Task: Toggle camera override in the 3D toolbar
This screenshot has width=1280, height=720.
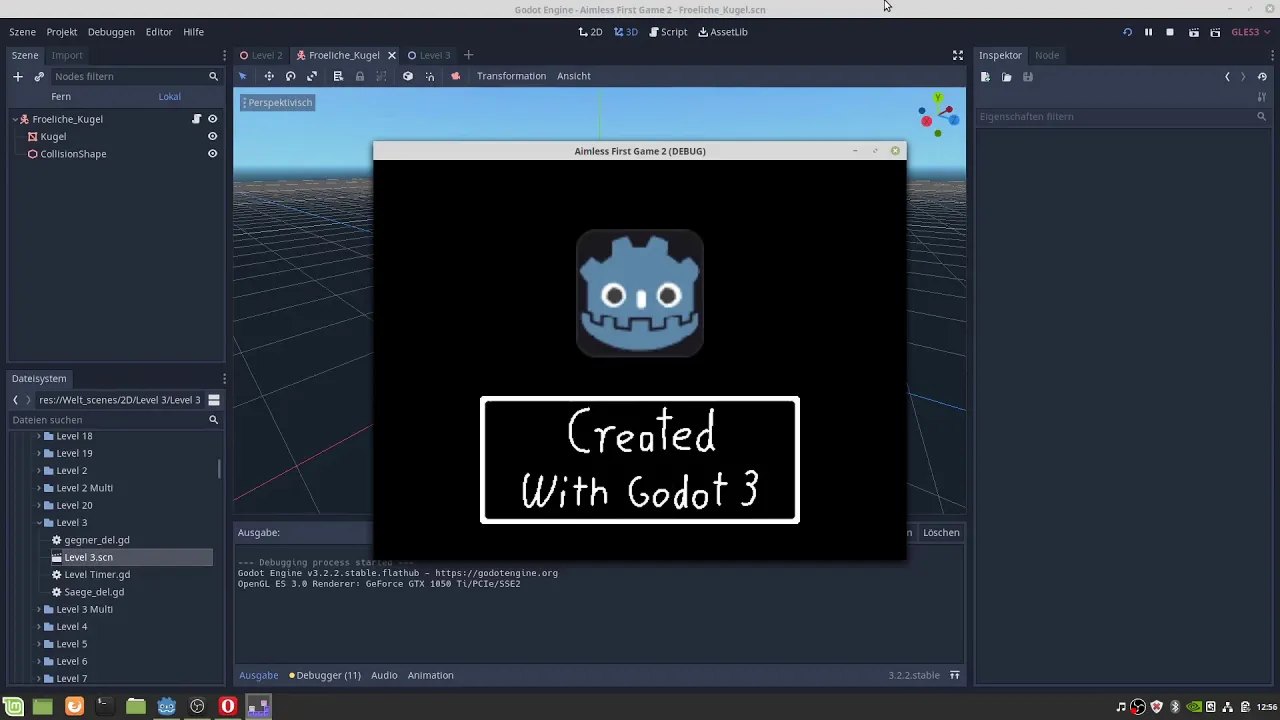Action: point(455,76)
